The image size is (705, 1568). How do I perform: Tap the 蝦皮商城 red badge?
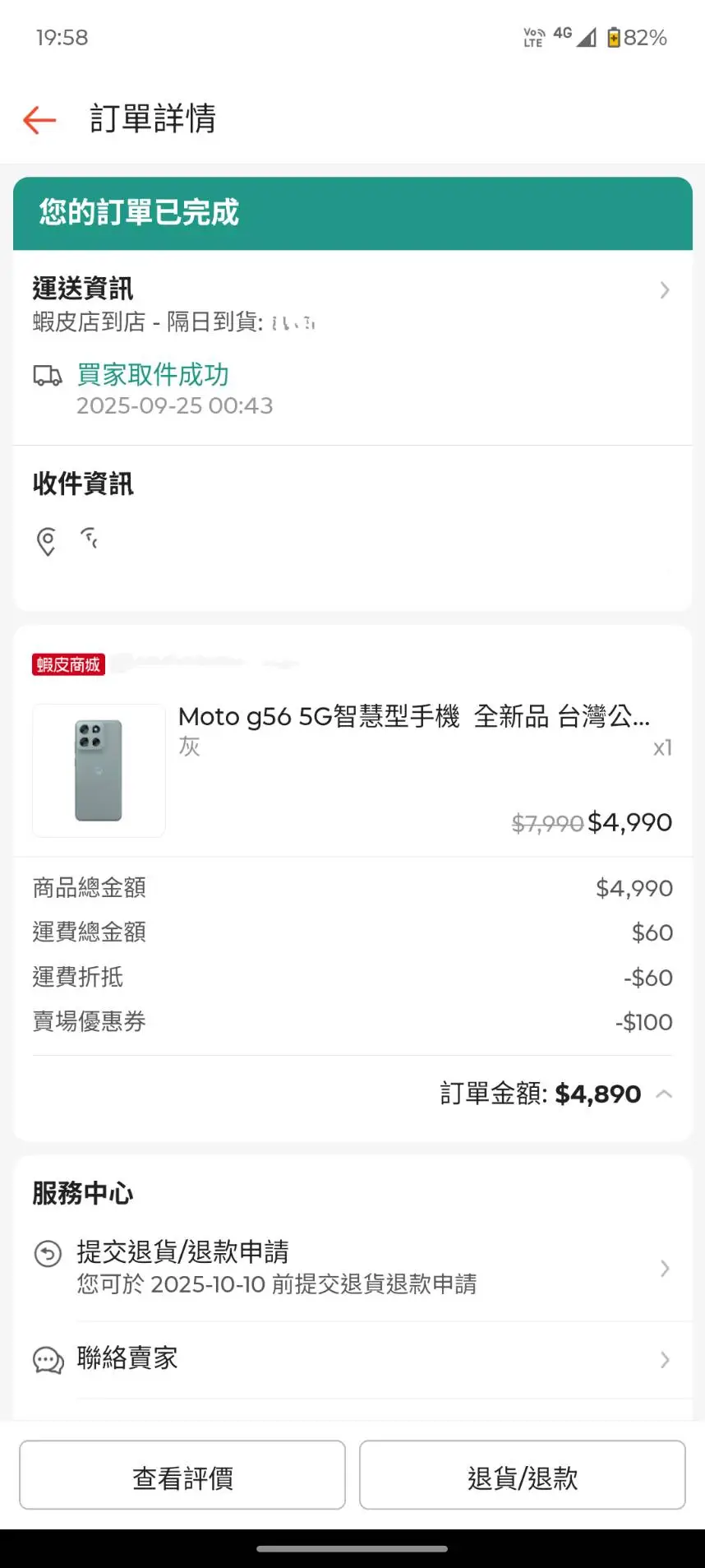68,664
